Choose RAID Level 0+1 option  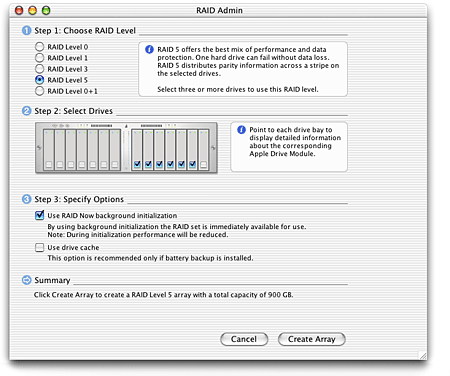[39, 91]
